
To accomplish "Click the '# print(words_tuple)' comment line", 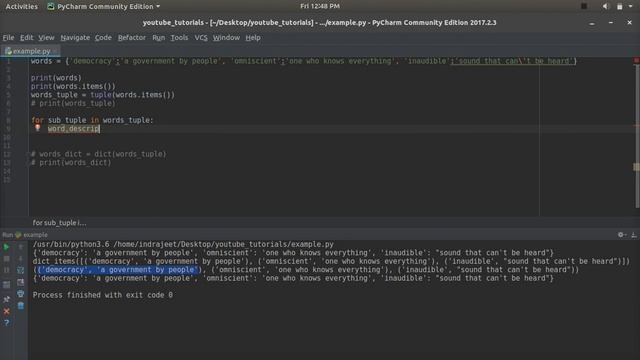I will point(73,104).
